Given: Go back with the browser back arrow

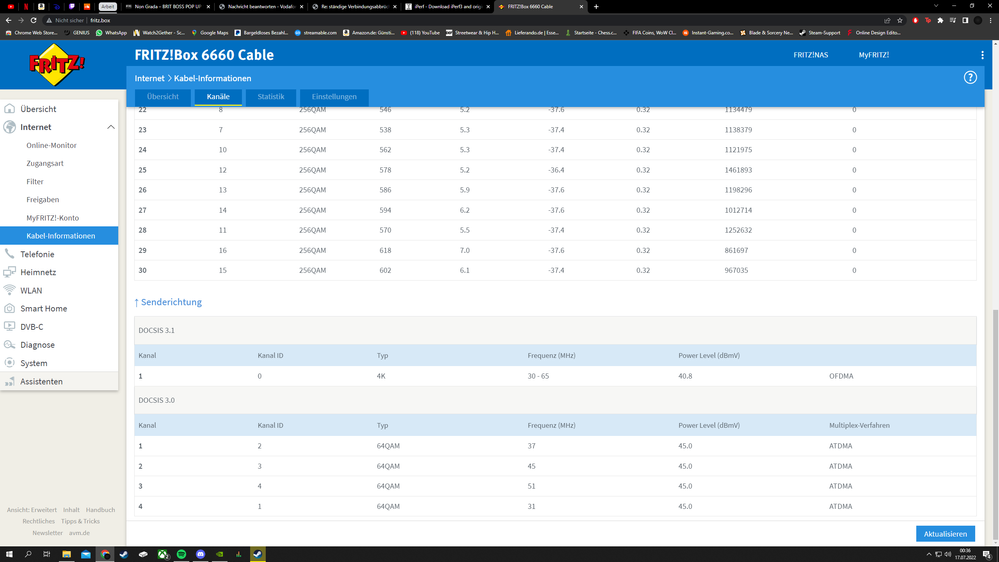Looking at the screenshot, I should pos(8,20).
